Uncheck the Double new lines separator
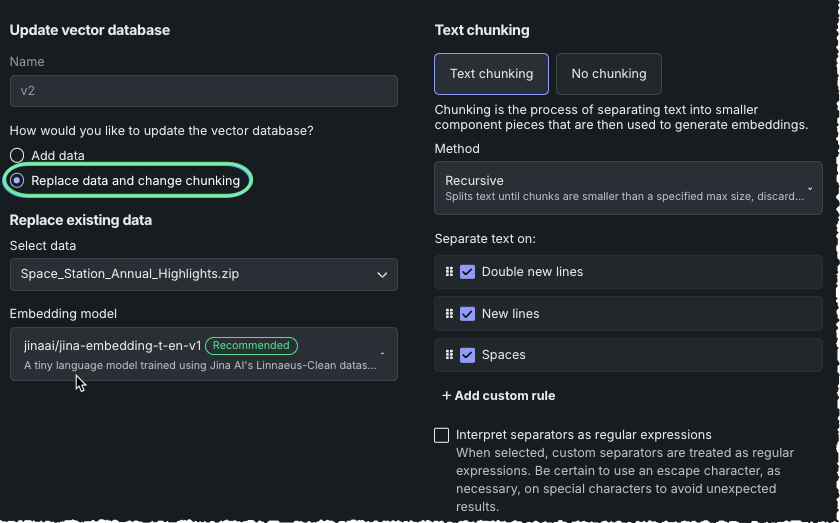The height and width of the screenshot is (523, 840). coord(467,272)
